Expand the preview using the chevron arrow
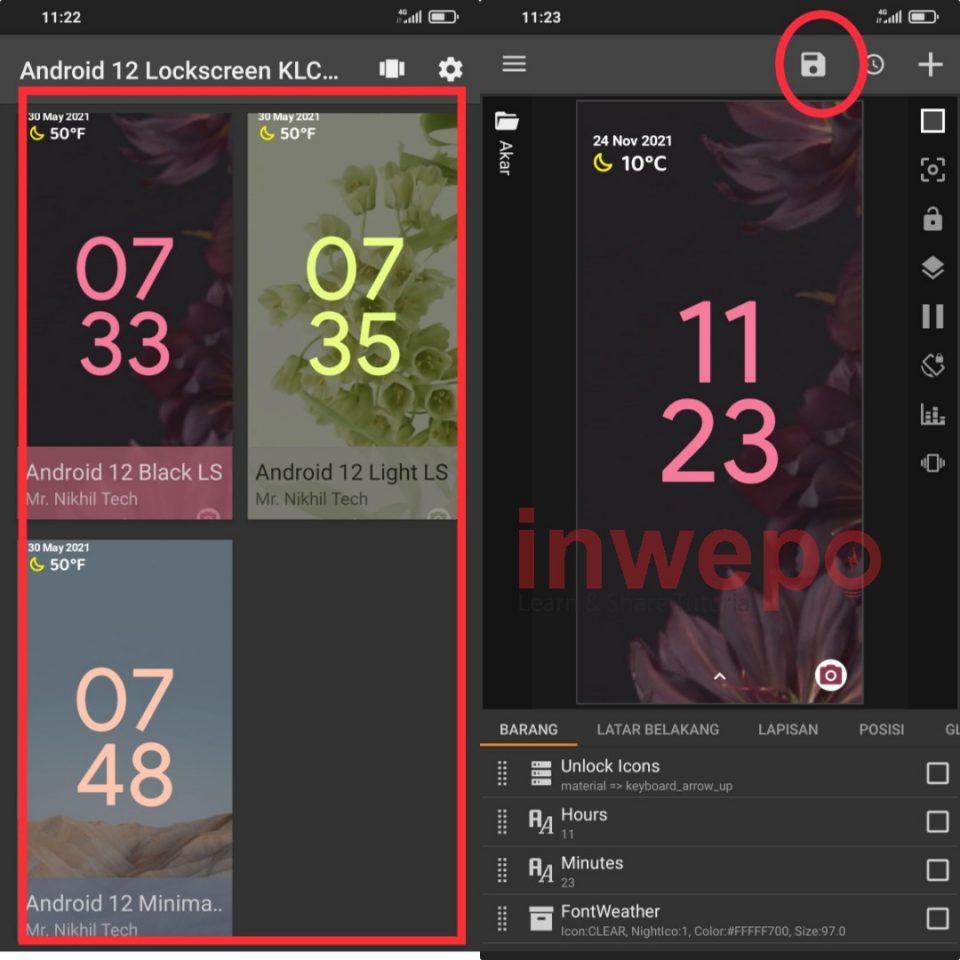This screenshot has height=960, width=960. point(719,676)
